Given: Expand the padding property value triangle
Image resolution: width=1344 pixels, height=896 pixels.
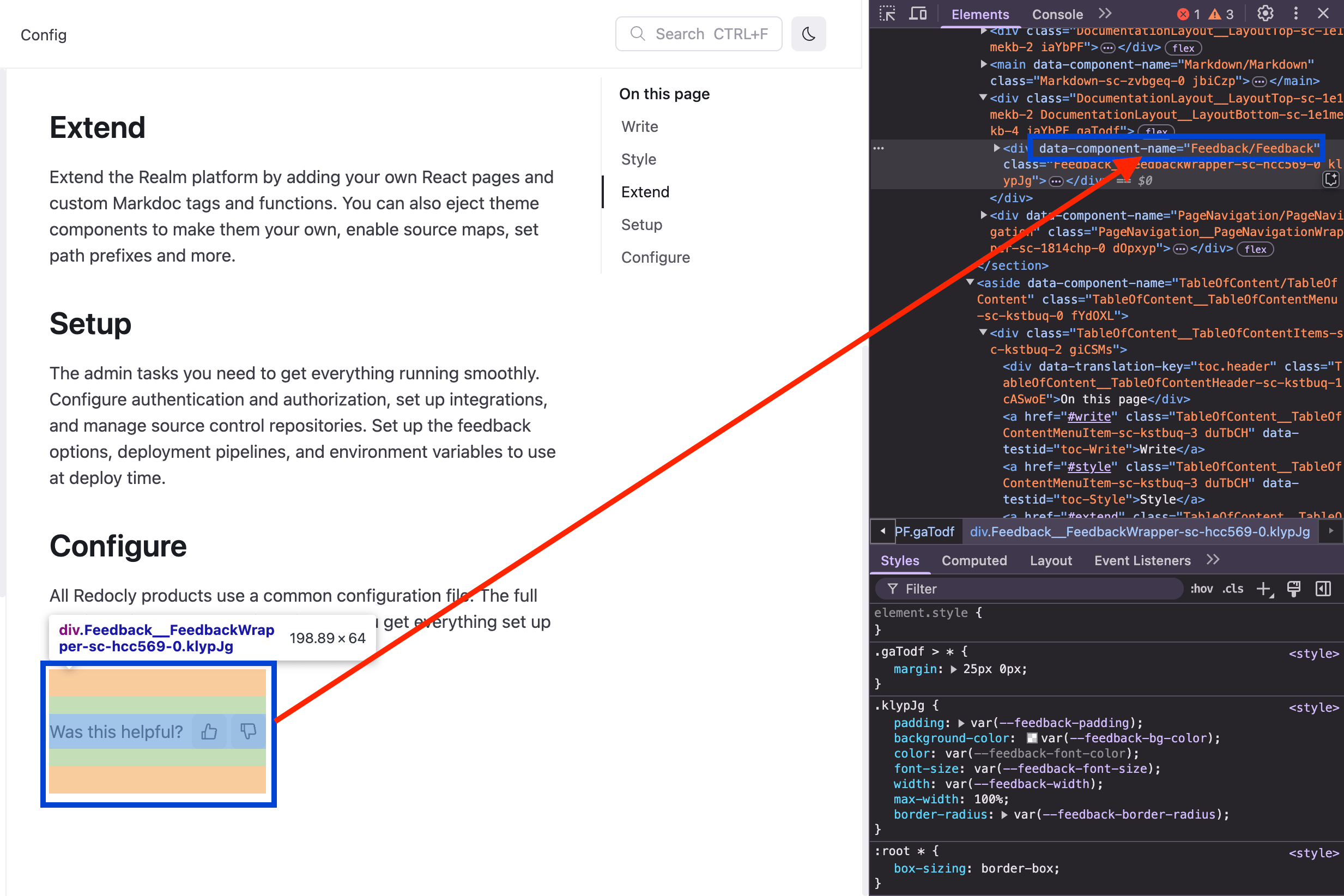Looking at the screenshot, I should (961, 723).
